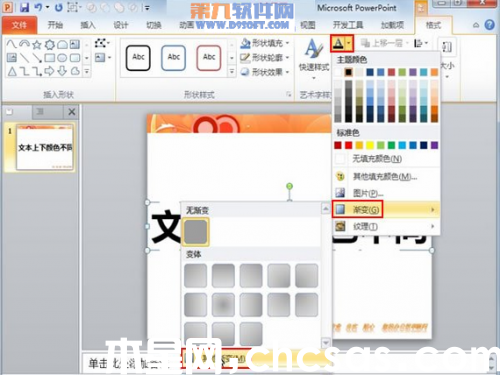500x375 pixels.
Task: Select the Arc shape in the shapes gallery
Action: pyautogui.click(x=24, y=44)
